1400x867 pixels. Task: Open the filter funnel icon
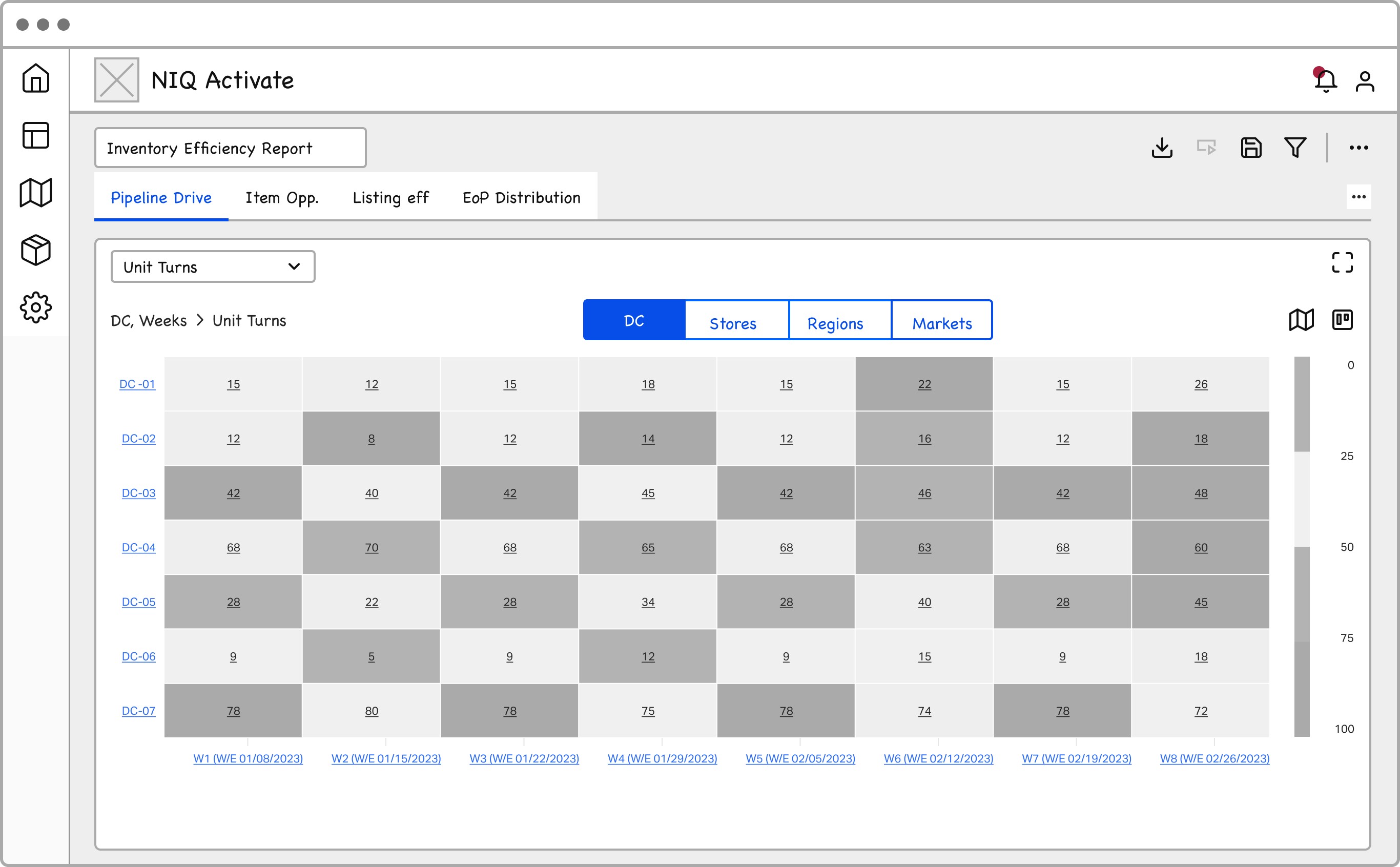[x=1295, y=148]
